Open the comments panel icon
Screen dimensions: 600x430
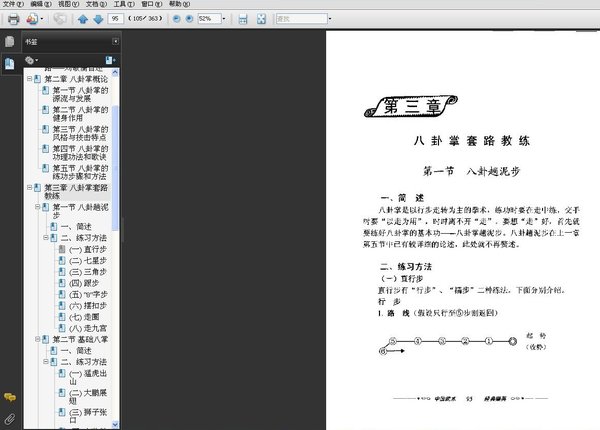tap(10, 397)
